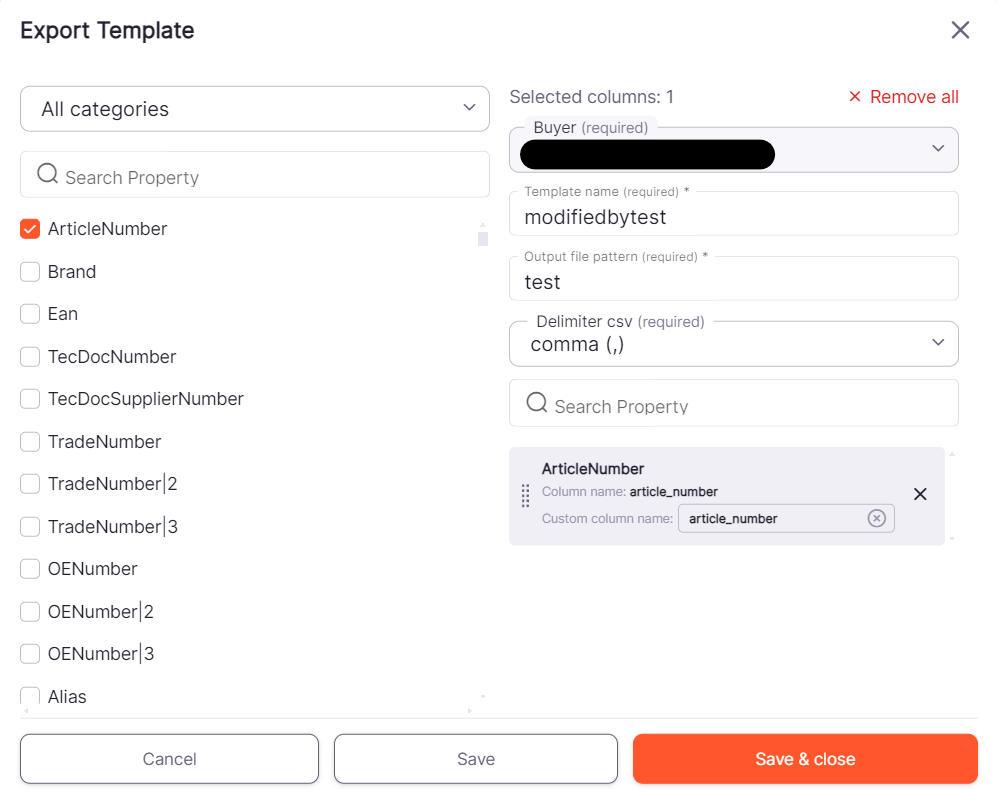
Task: Clear the custom column name field
Action: (876, 518)
